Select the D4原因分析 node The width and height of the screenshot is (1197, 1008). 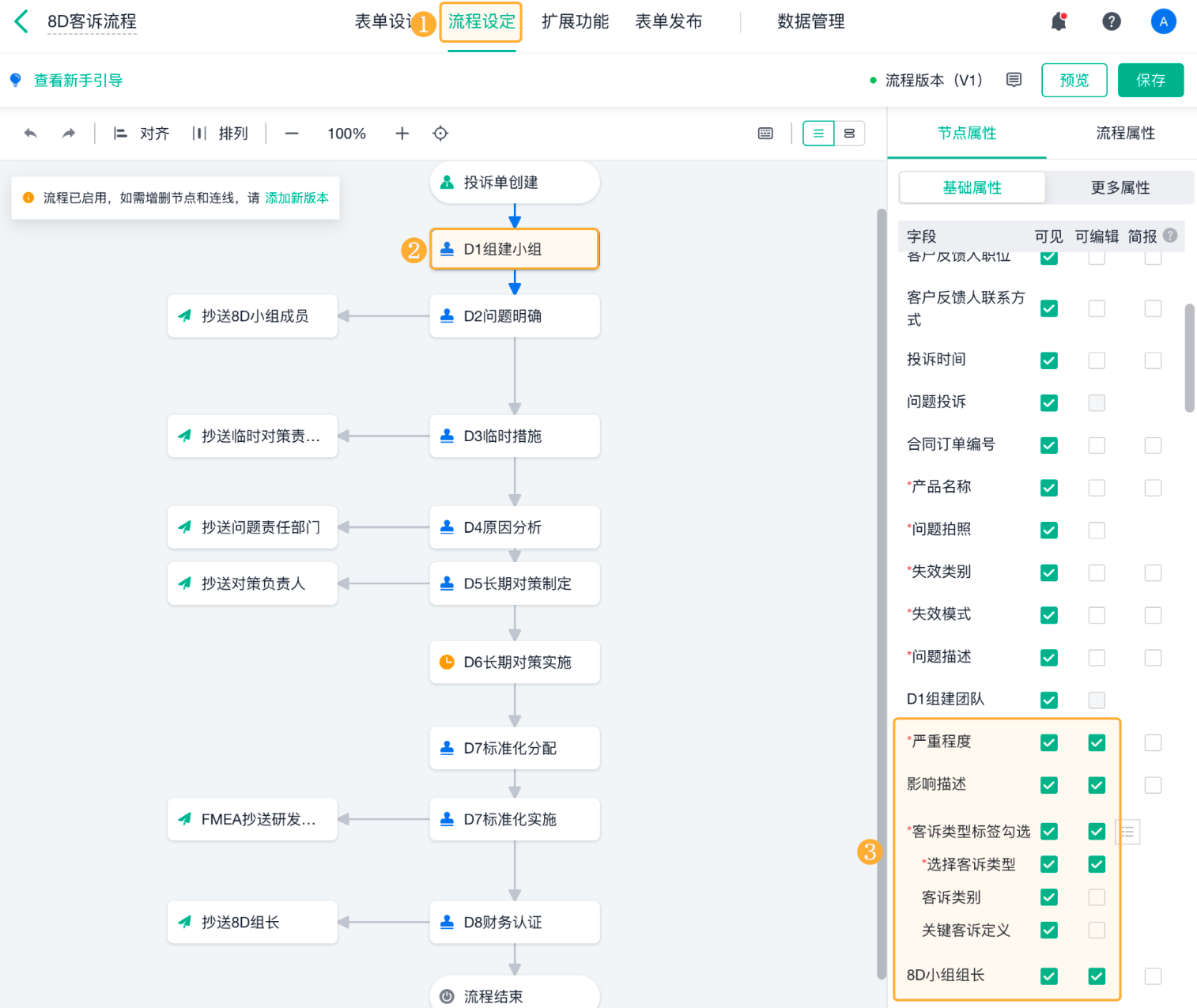515,527
